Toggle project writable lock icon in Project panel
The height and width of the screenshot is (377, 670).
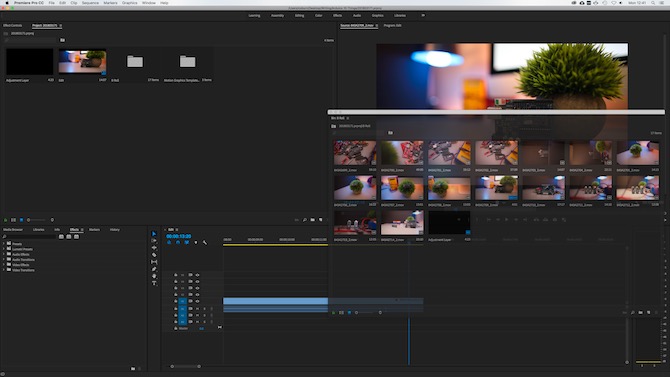click(x=5, y=220)
